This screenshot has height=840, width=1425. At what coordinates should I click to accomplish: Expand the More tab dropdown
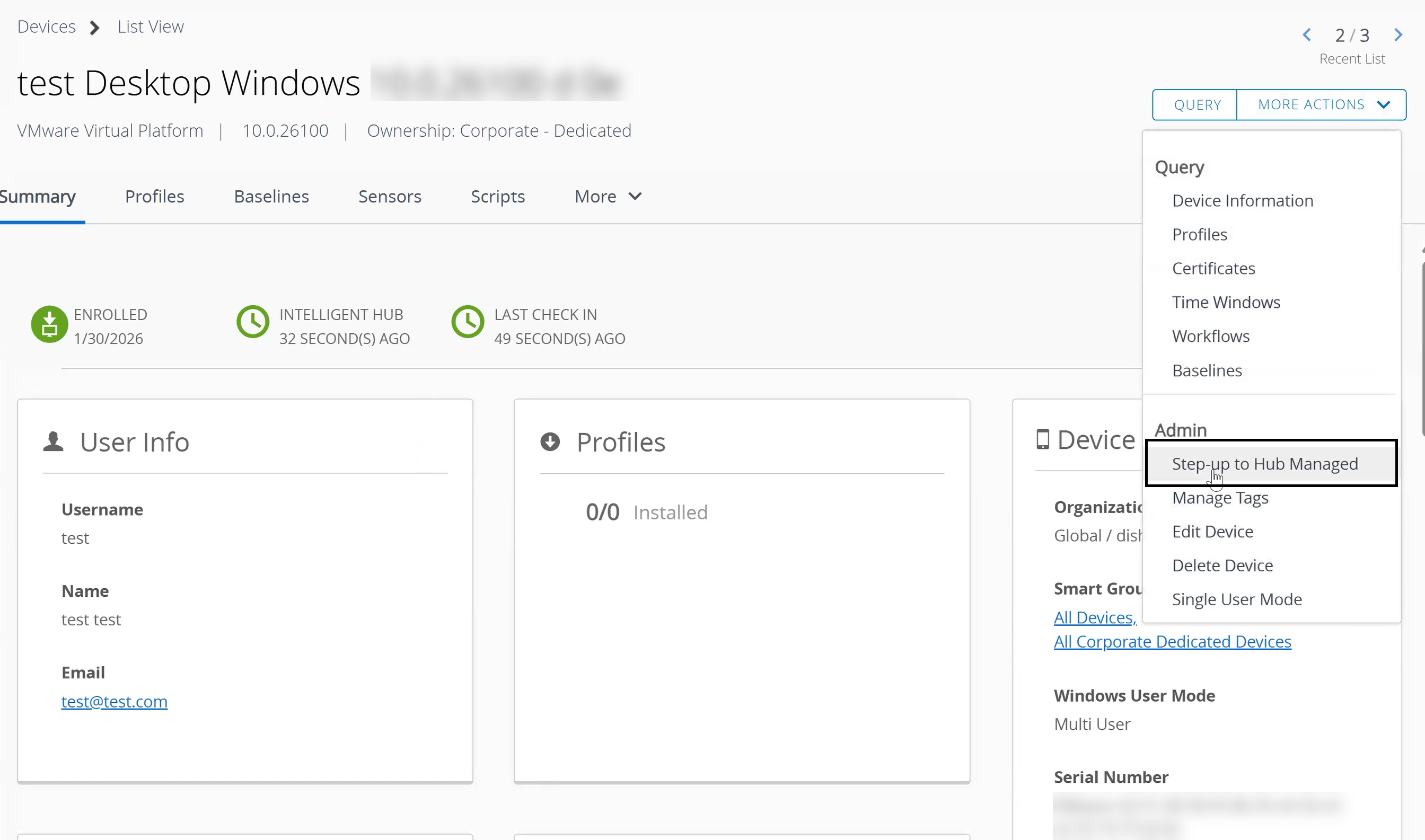tap(608, 197)
